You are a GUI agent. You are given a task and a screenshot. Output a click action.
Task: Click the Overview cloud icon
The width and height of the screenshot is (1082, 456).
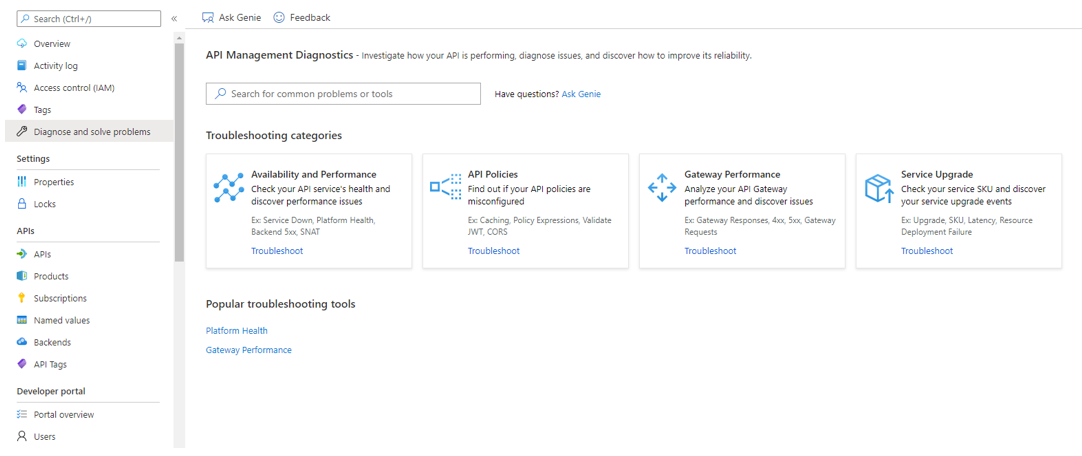pyautogui.click(x=22, y=43)
